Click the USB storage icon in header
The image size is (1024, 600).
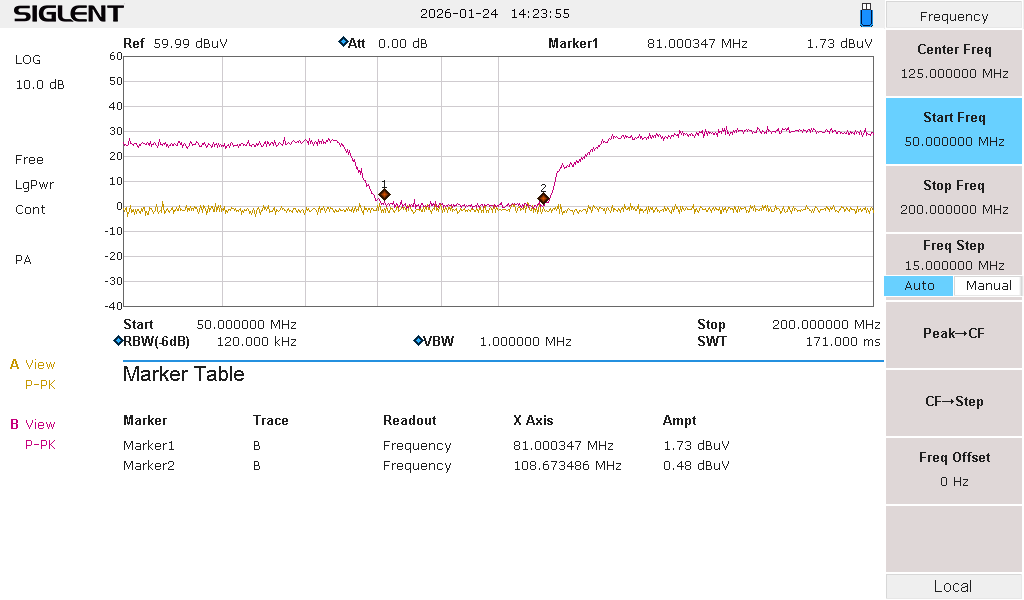coord(866,14)
